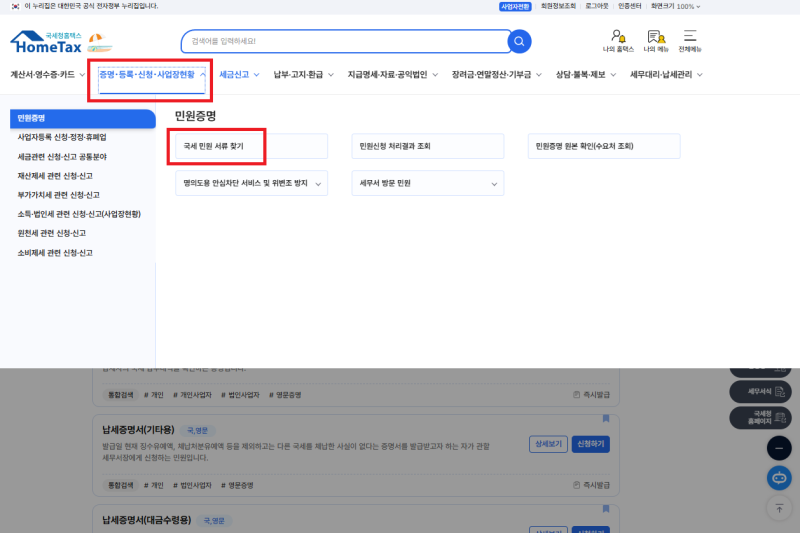Image resolution: width=800 pixels, height=533 pixels.
Task: Open 증명·등록·신청·사업장현황 menu
Action: pyautogui.click(x=152, y=74)
